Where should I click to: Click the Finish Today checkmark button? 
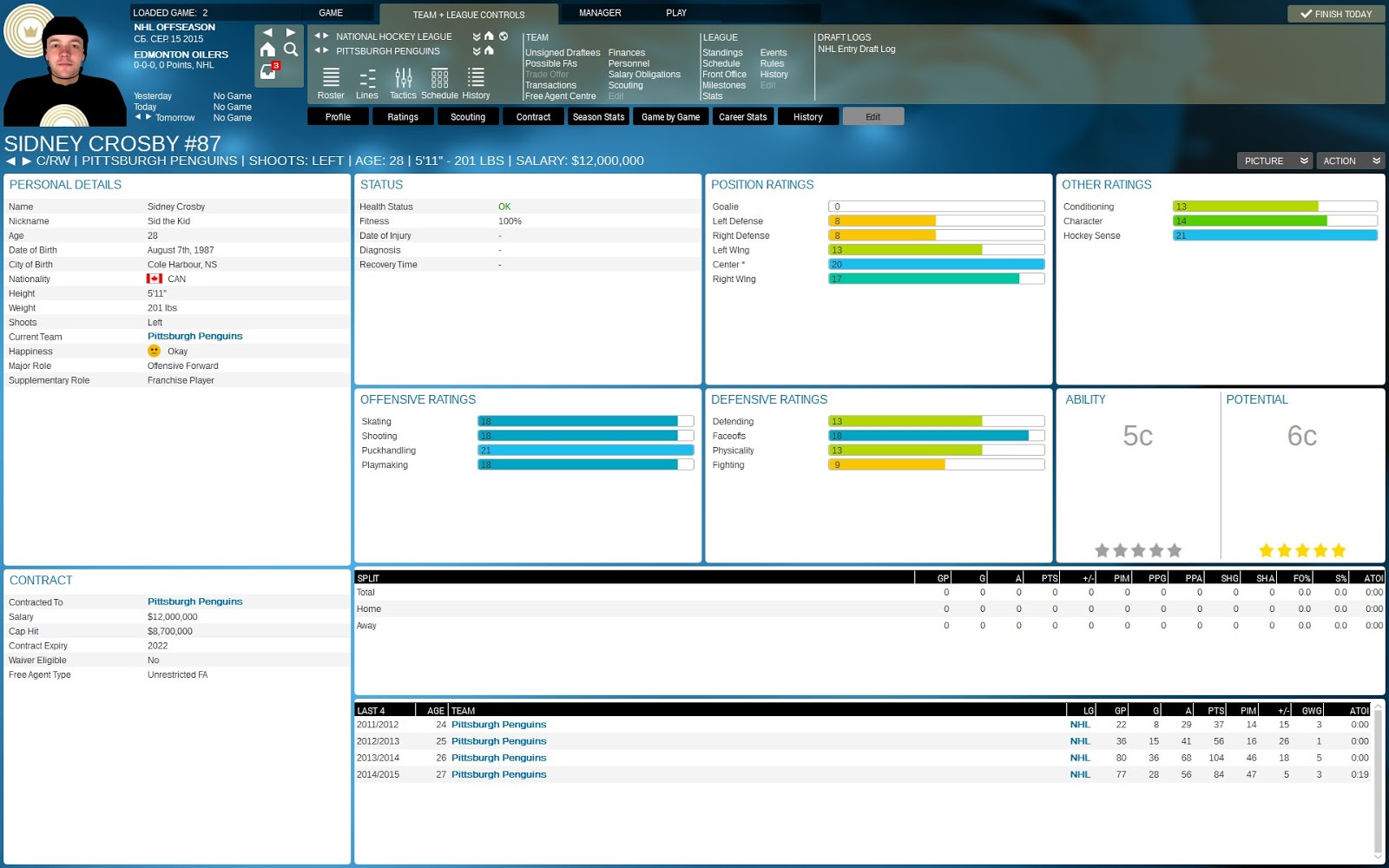coord(1335,14)
